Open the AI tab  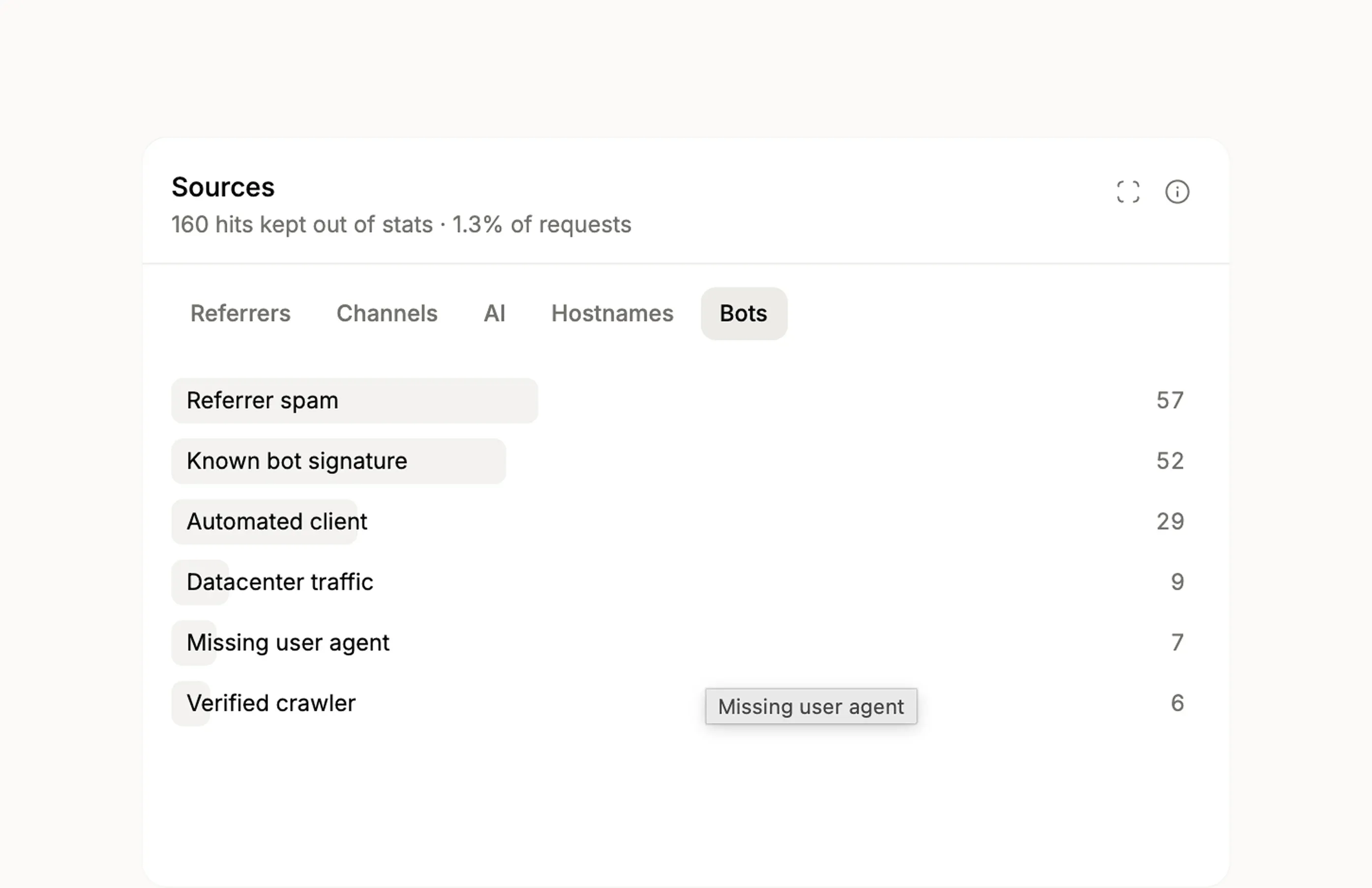[x=494, y=314]
